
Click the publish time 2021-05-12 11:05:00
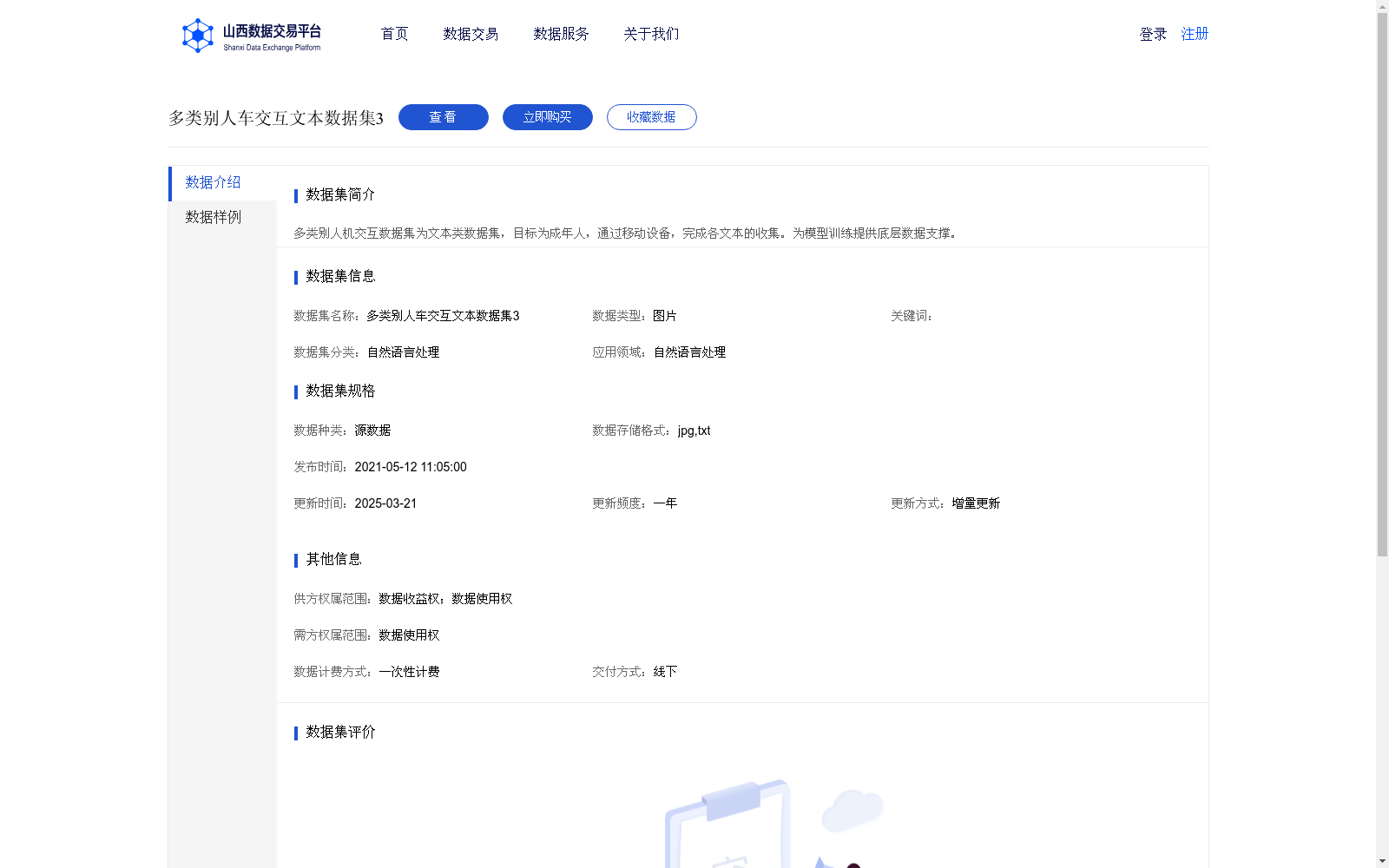[x=411, y=467]
